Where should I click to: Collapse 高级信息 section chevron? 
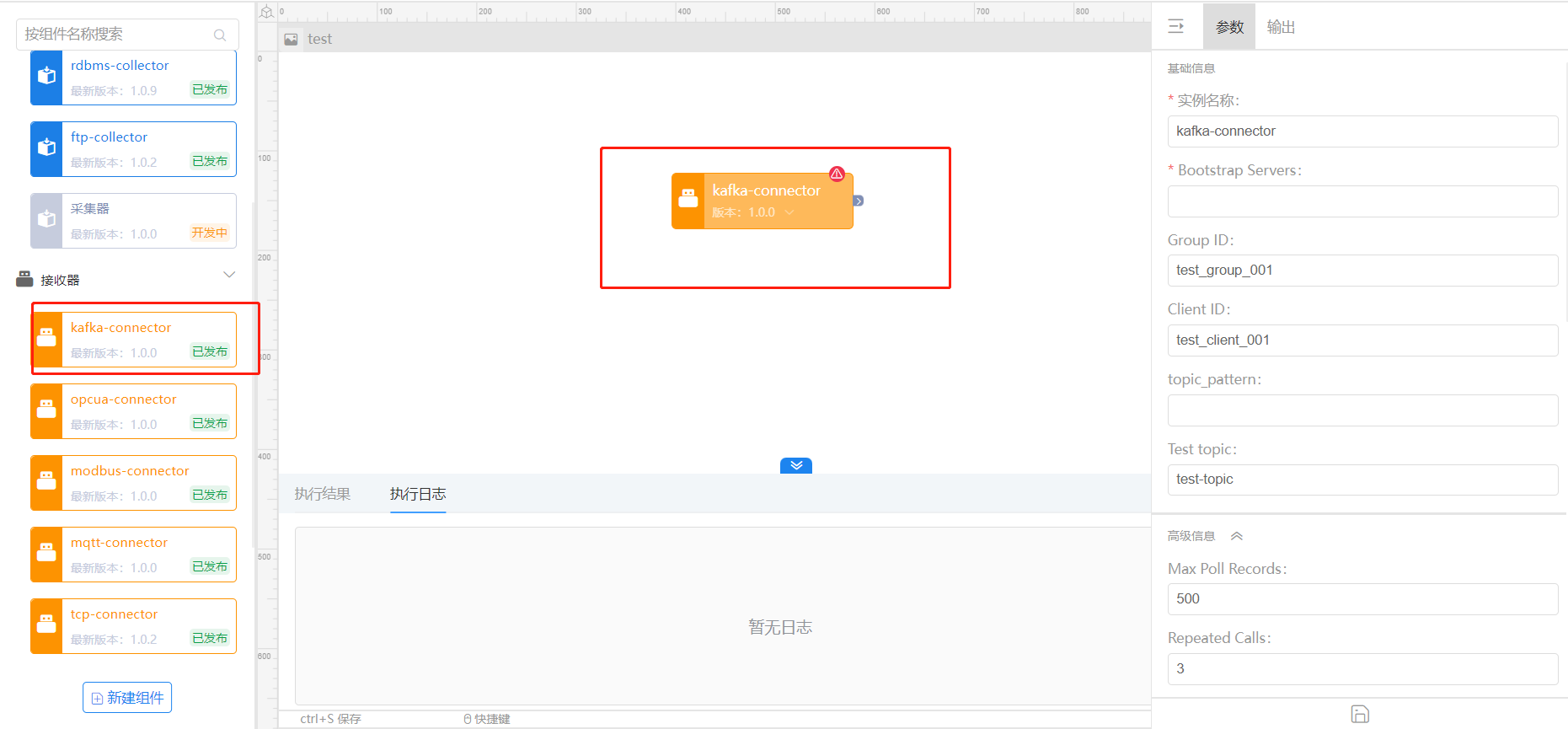pos(1237,536)
